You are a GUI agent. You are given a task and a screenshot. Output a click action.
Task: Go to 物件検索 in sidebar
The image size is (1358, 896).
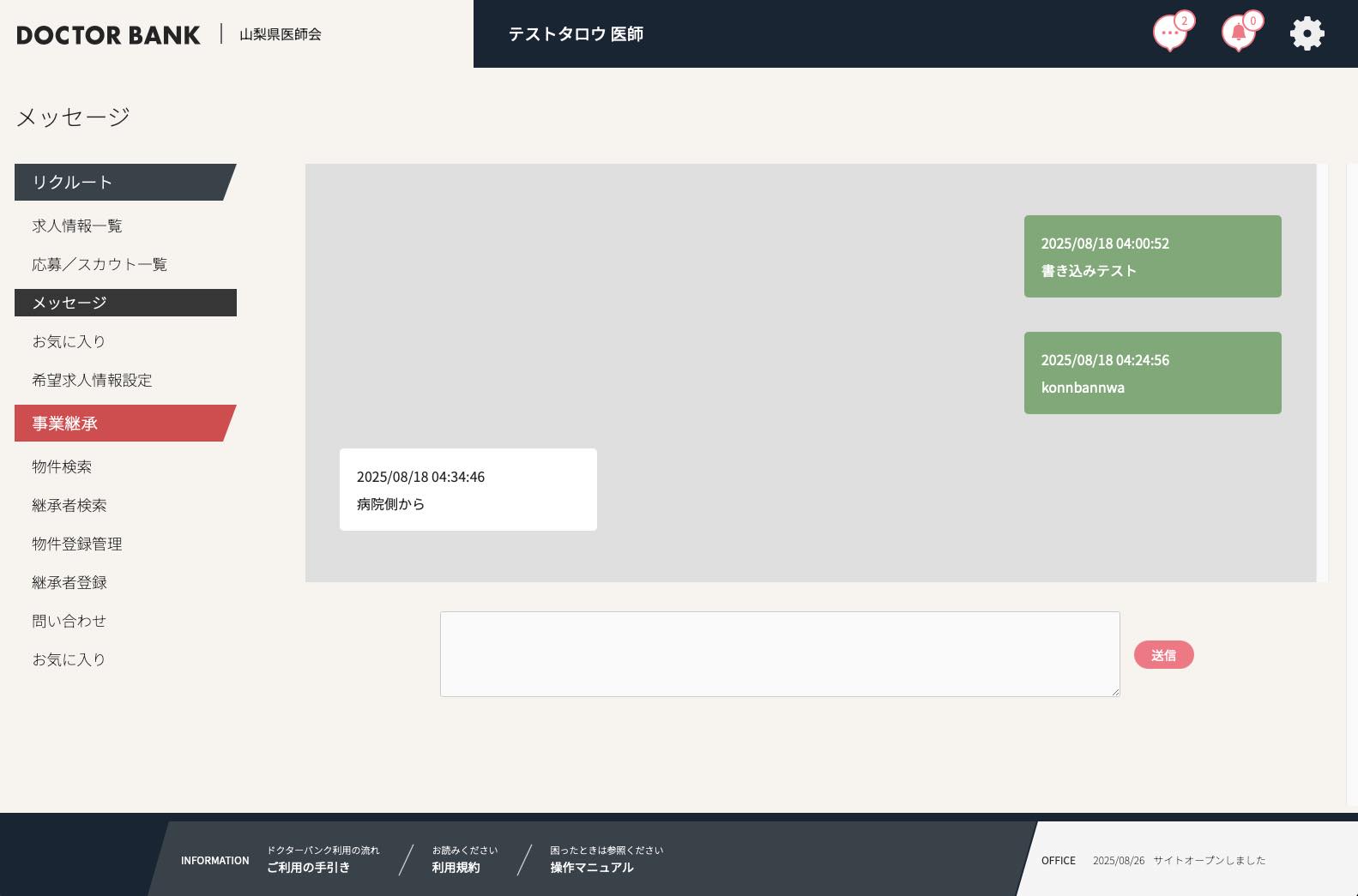[62, 466]
